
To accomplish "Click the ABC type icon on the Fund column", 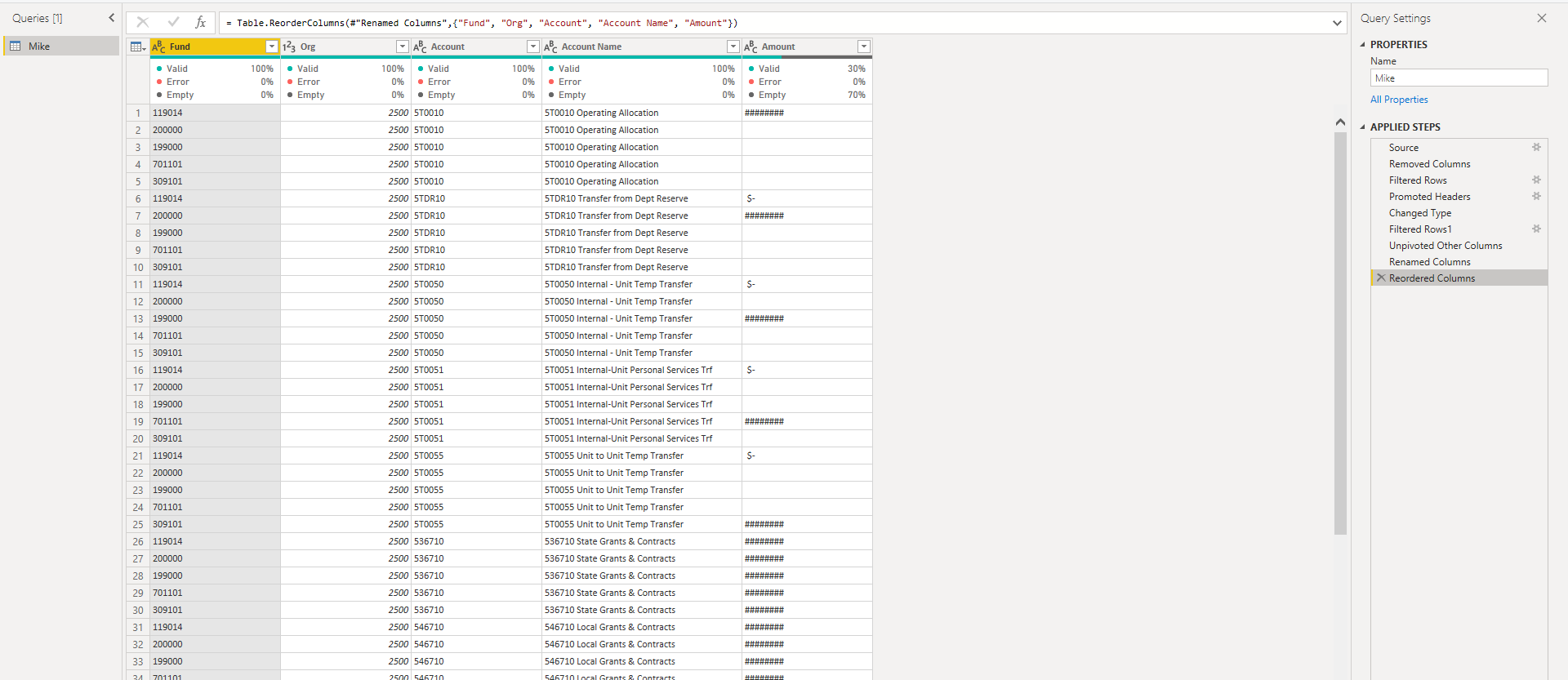I will 159,47.
